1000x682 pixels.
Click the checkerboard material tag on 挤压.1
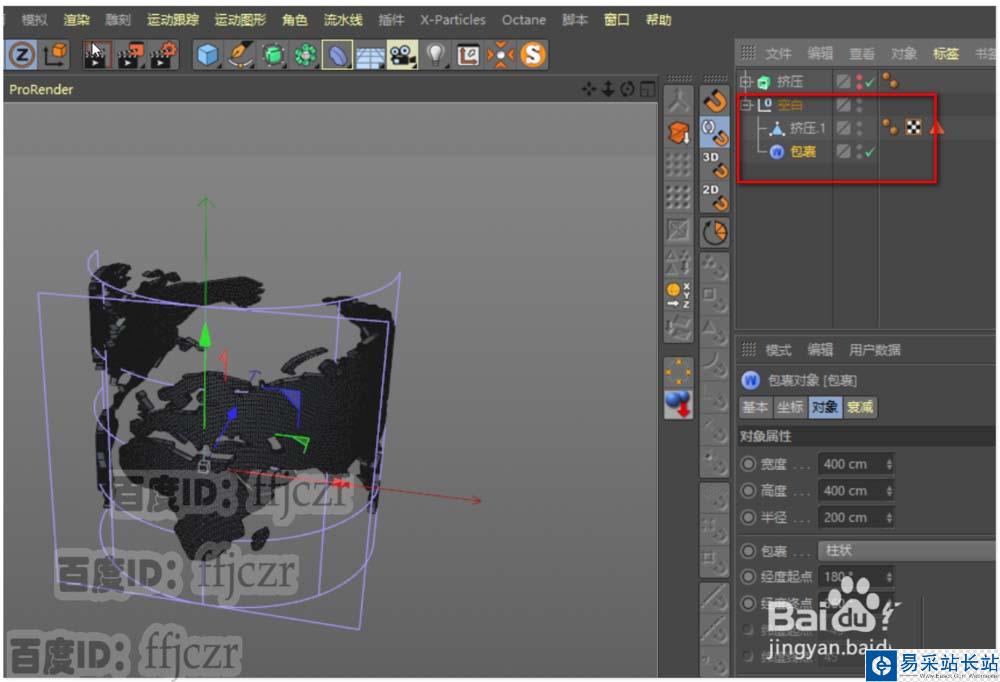coord(913,127)
